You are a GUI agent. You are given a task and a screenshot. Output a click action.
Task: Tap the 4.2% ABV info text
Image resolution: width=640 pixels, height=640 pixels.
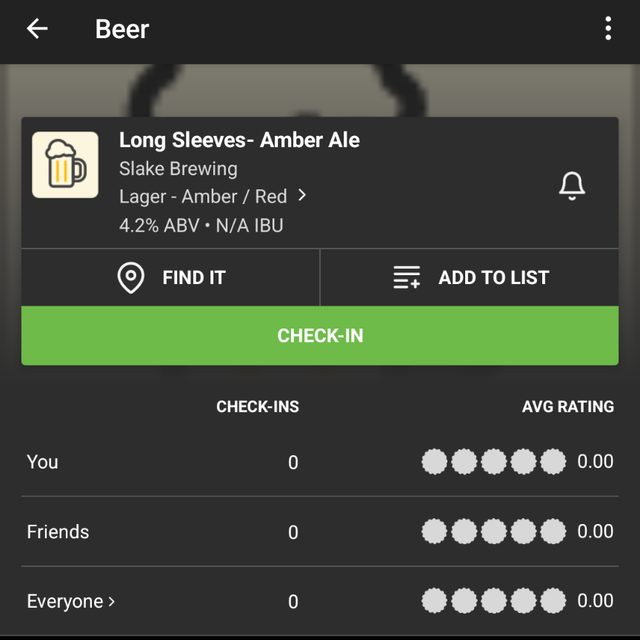click(x=159, y=225)
